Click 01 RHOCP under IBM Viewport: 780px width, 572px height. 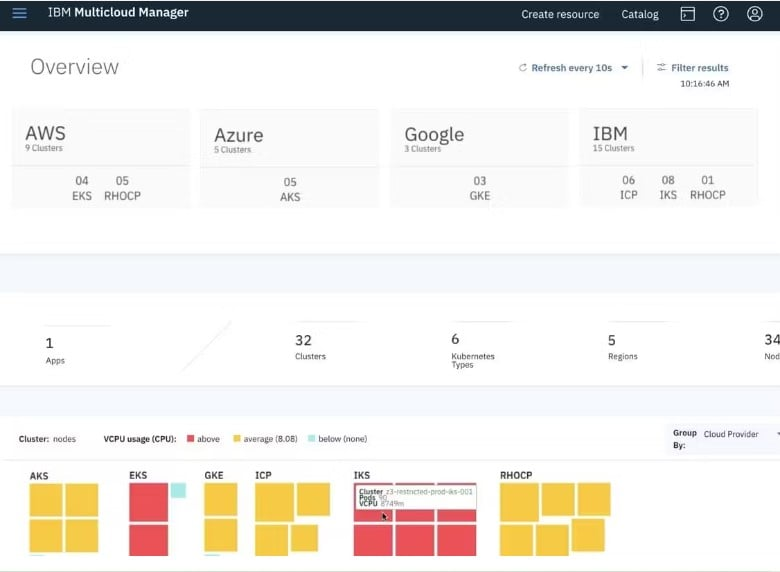pyautogui.click(x=707, y=188)
